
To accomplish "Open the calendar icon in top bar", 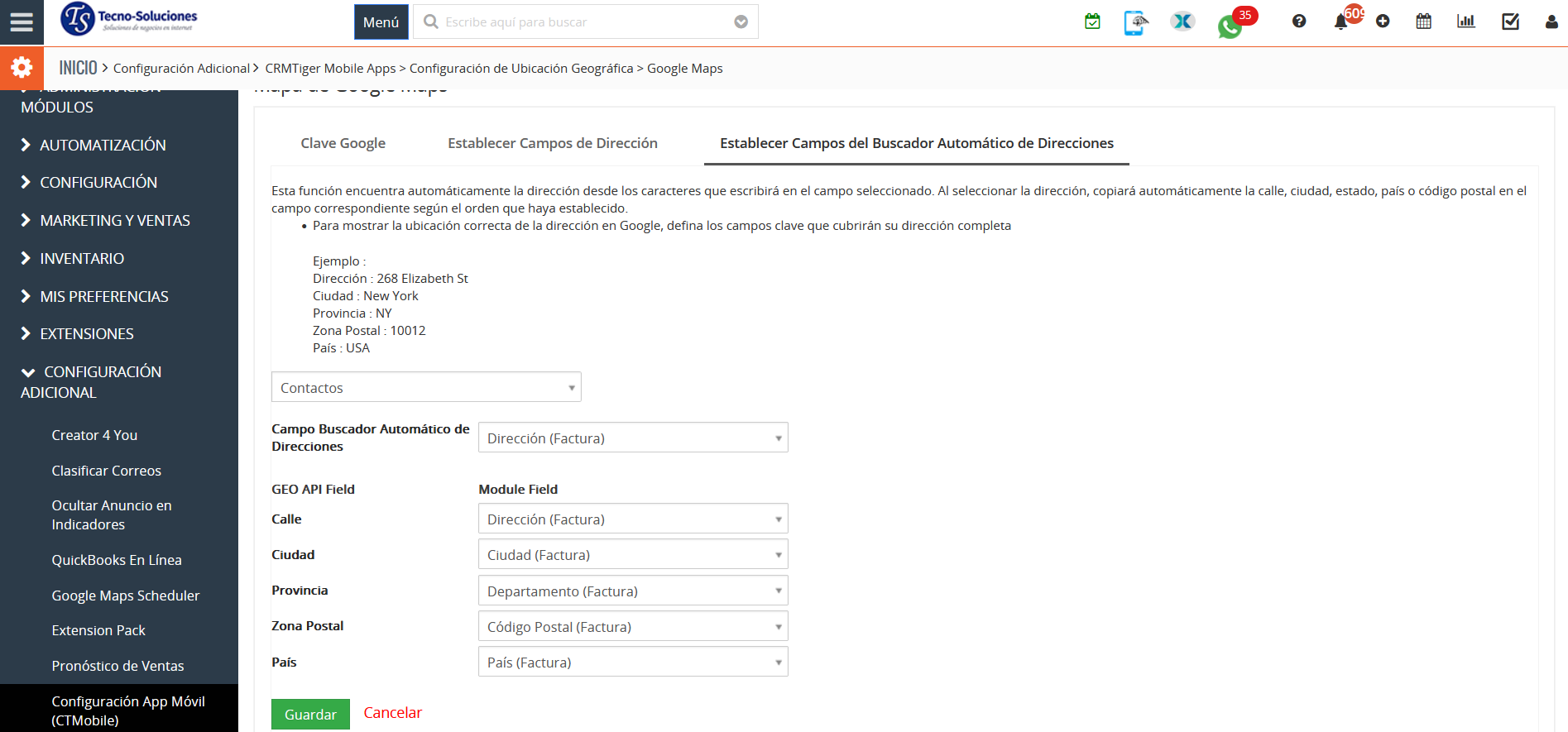I will 1423,22.
